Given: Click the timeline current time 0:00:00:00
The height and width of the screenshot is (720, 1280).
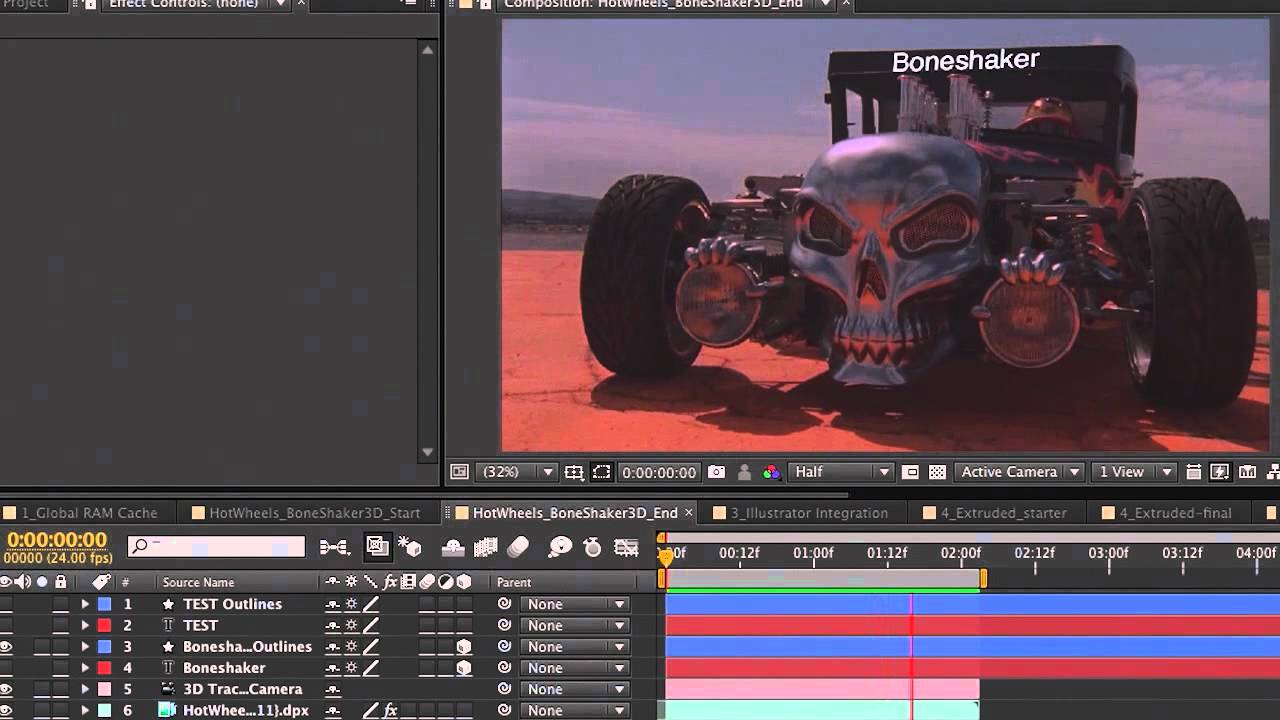Looking at the screenshot, I should [x=57, y=540].
